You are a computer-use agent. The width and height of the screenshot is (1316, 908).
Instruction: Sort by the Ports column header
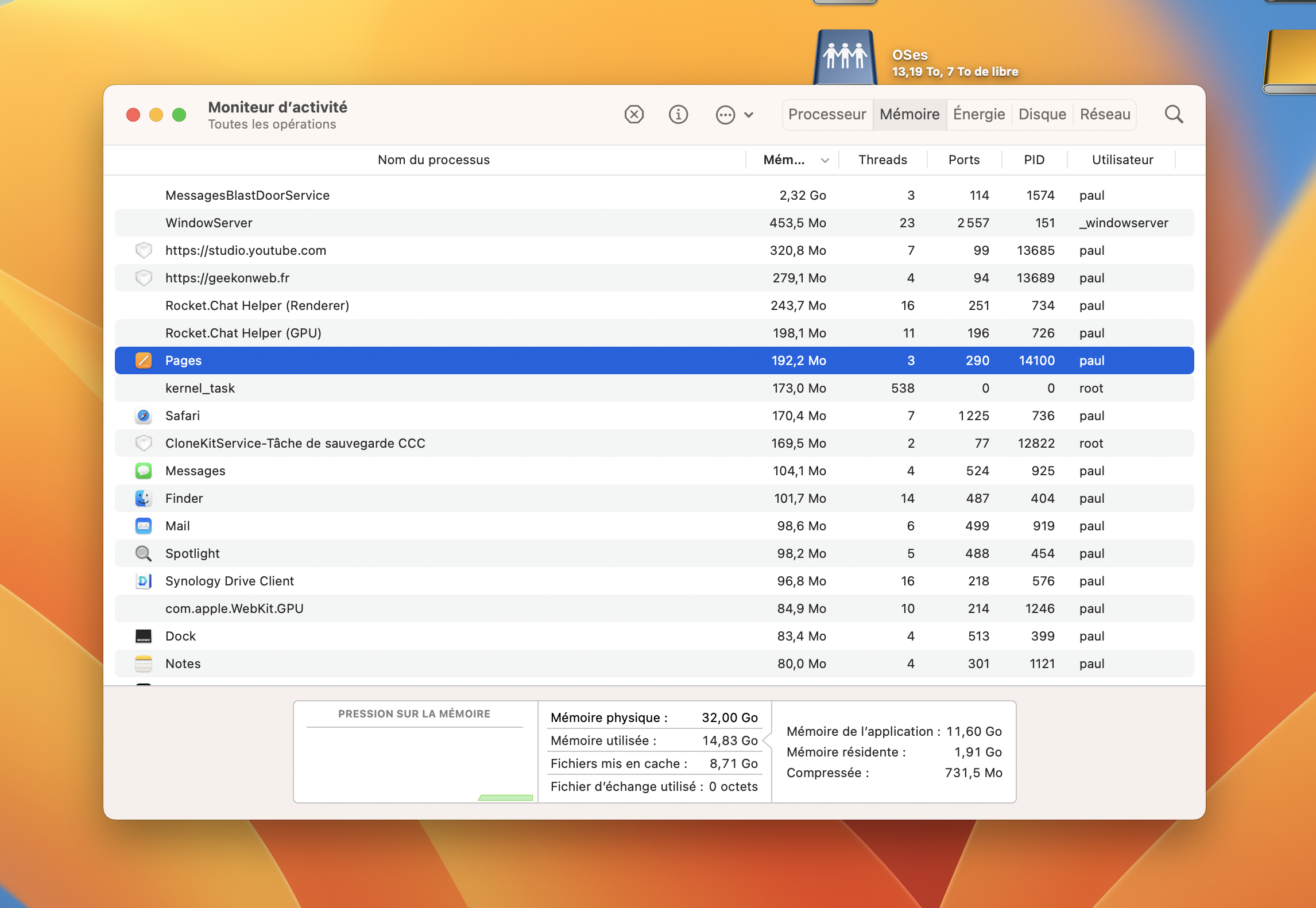click(x=964, y=160)
